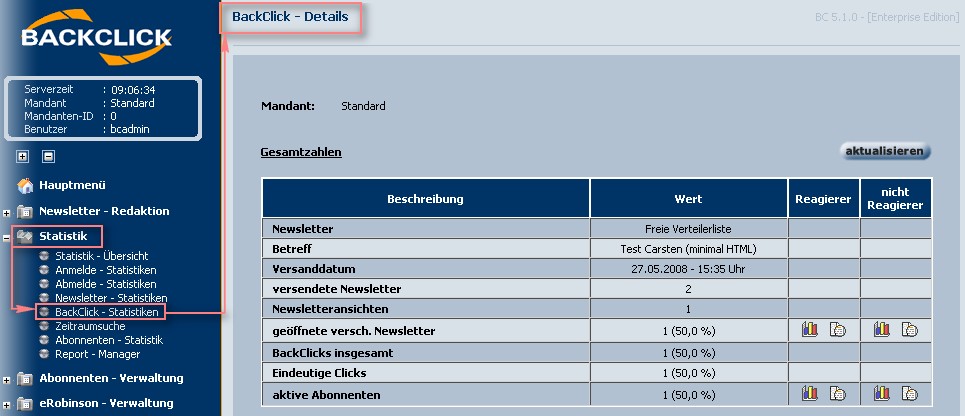This screenshot has width=965, height=416.
Task: Open Reagierer list for geöffnete versch. Newsletter
Action: (838, 330)
